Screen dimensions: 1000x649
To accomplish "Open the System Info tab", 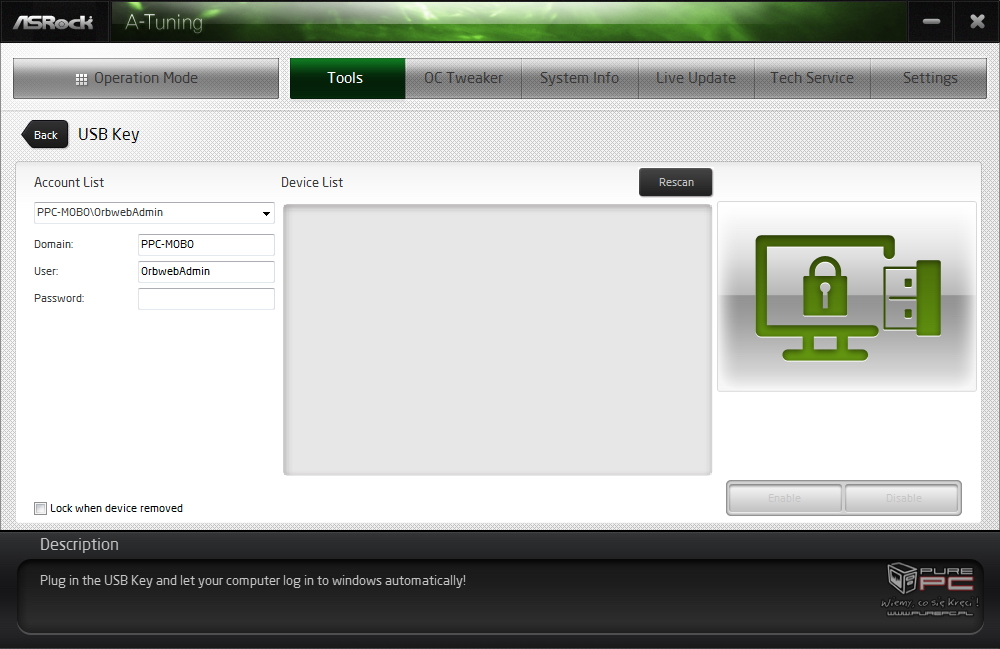I will 579,78.
